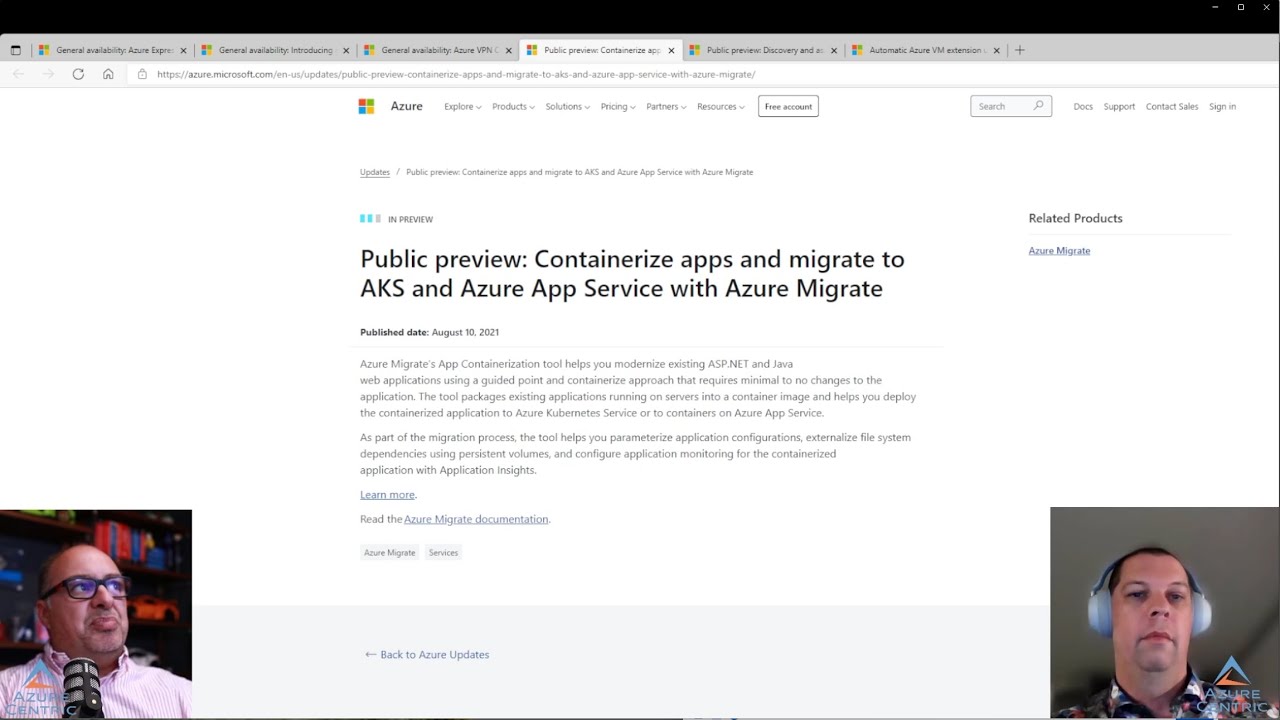Expand the Pricing menu
This screenshot has width=1280, height=720.
click(617, 106)
